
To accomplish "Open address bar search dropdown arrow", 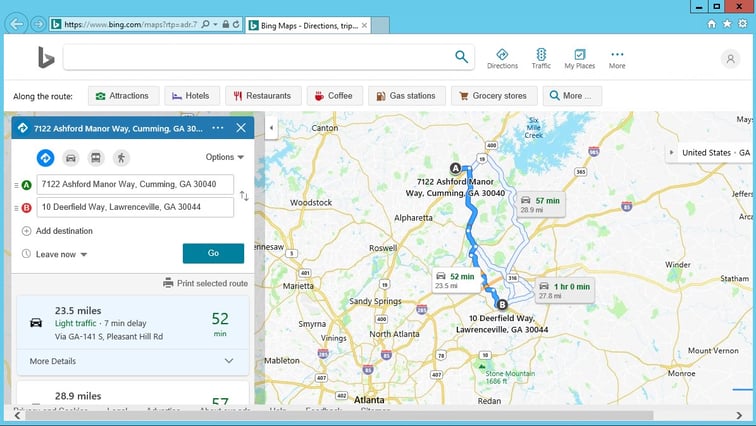I will click(x=215, y=24).
